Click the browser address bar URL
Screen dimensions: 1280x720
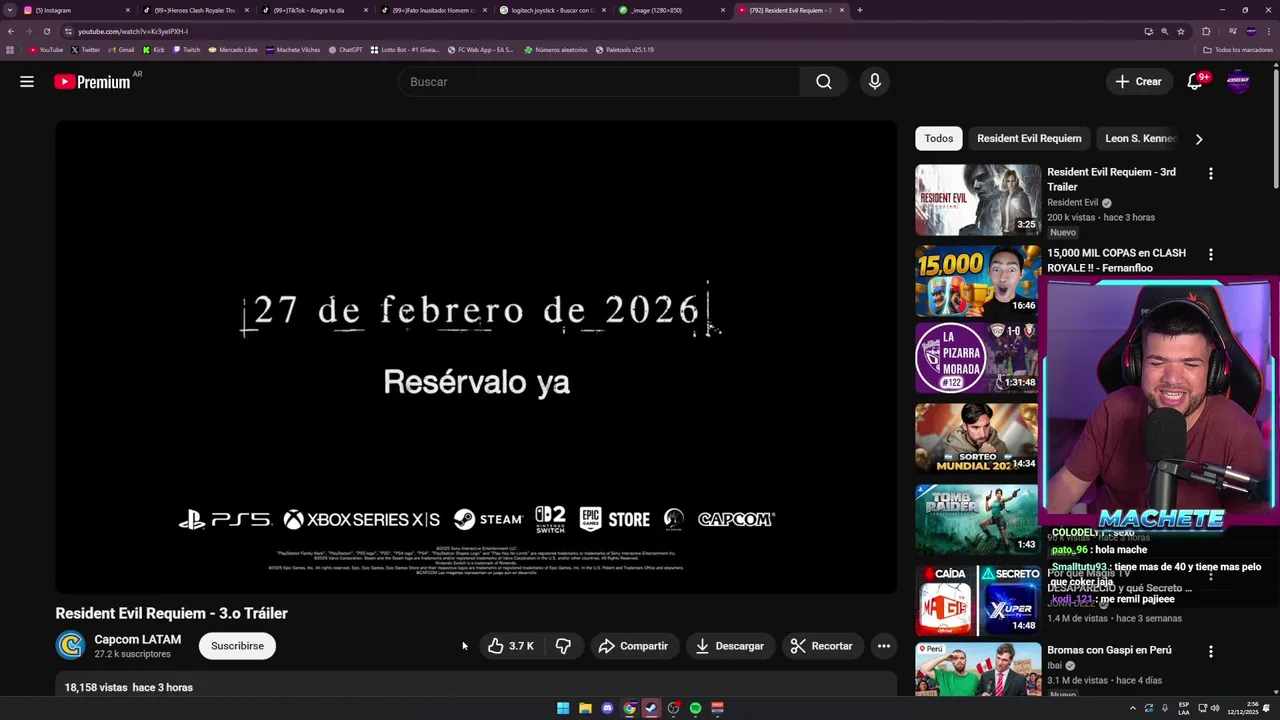(132, 31)
